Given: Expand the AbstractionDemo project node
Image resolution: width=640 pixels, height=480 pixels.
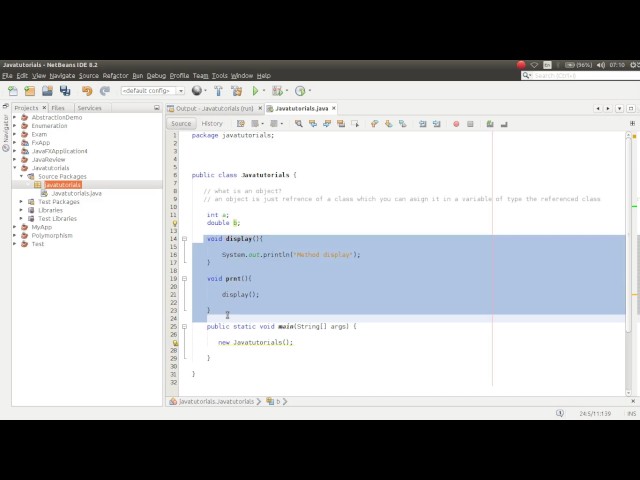Looking at the screenshot, I should click(15, 117).
